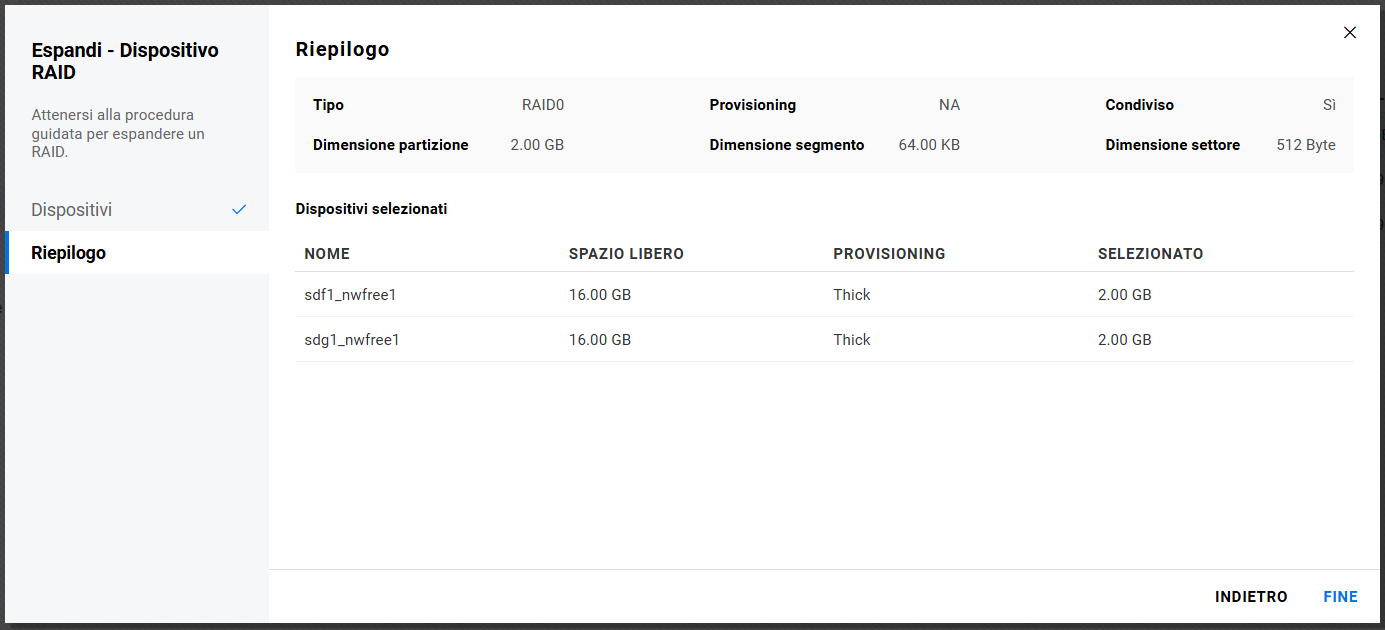This screenshot has width=1385, height=630.
Task: Select the sdg1_nwfree1 device row
Action: [352, 340]
